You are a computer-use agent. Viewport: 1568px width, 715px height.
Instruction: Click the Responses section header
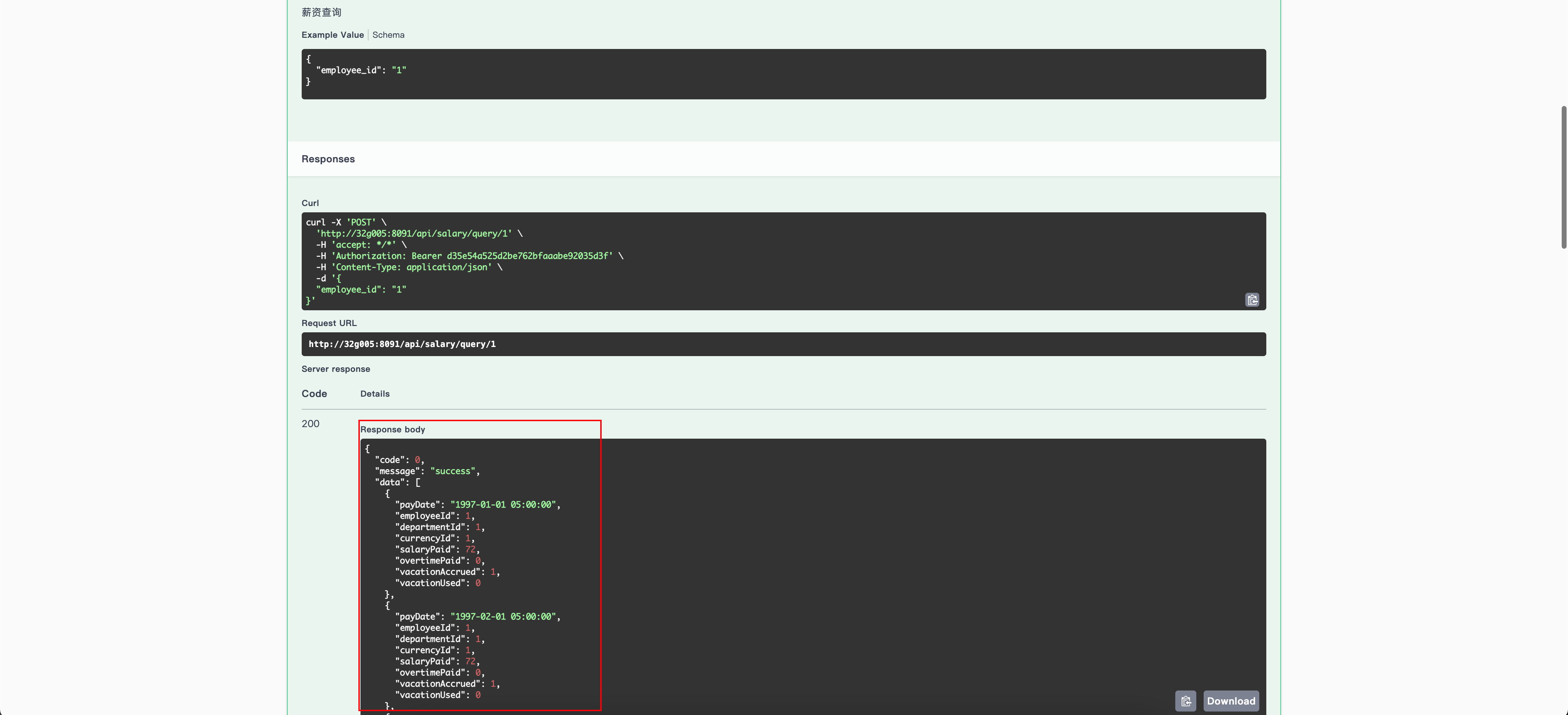328,159
